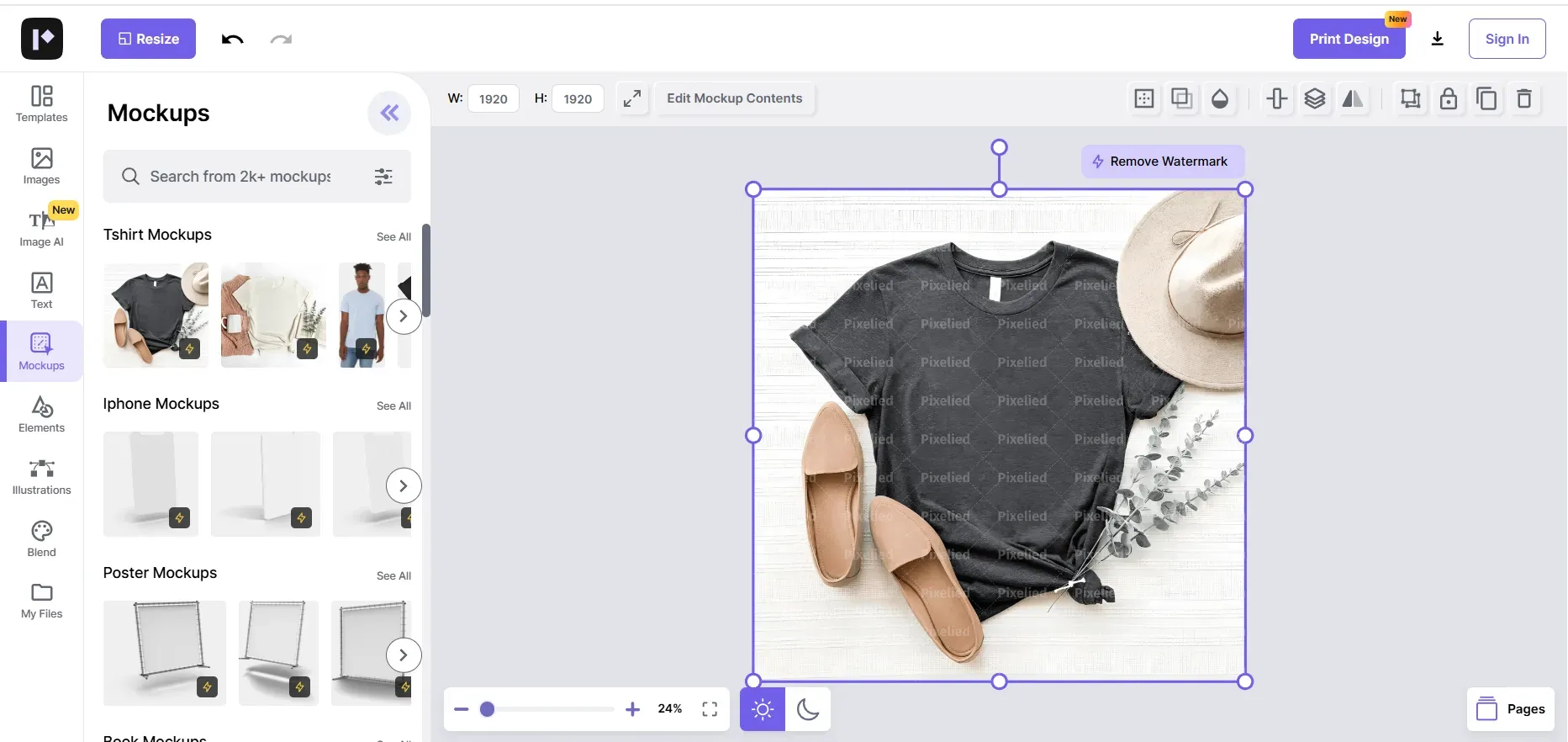Click the duplicate element icon
Viewport: 1568px width, 742px height.
[1486, 99]
